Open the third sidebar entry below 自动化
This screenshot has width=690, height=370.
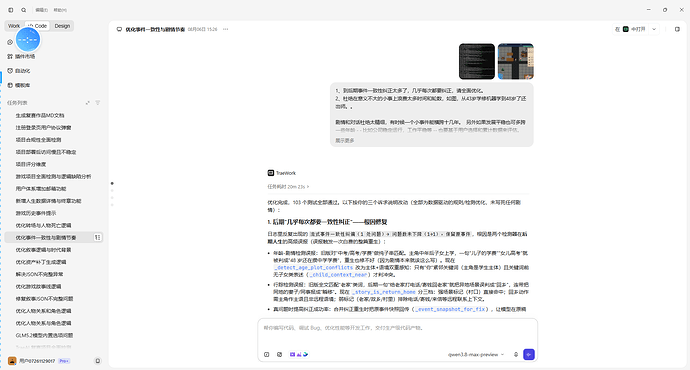pos(19,85)
